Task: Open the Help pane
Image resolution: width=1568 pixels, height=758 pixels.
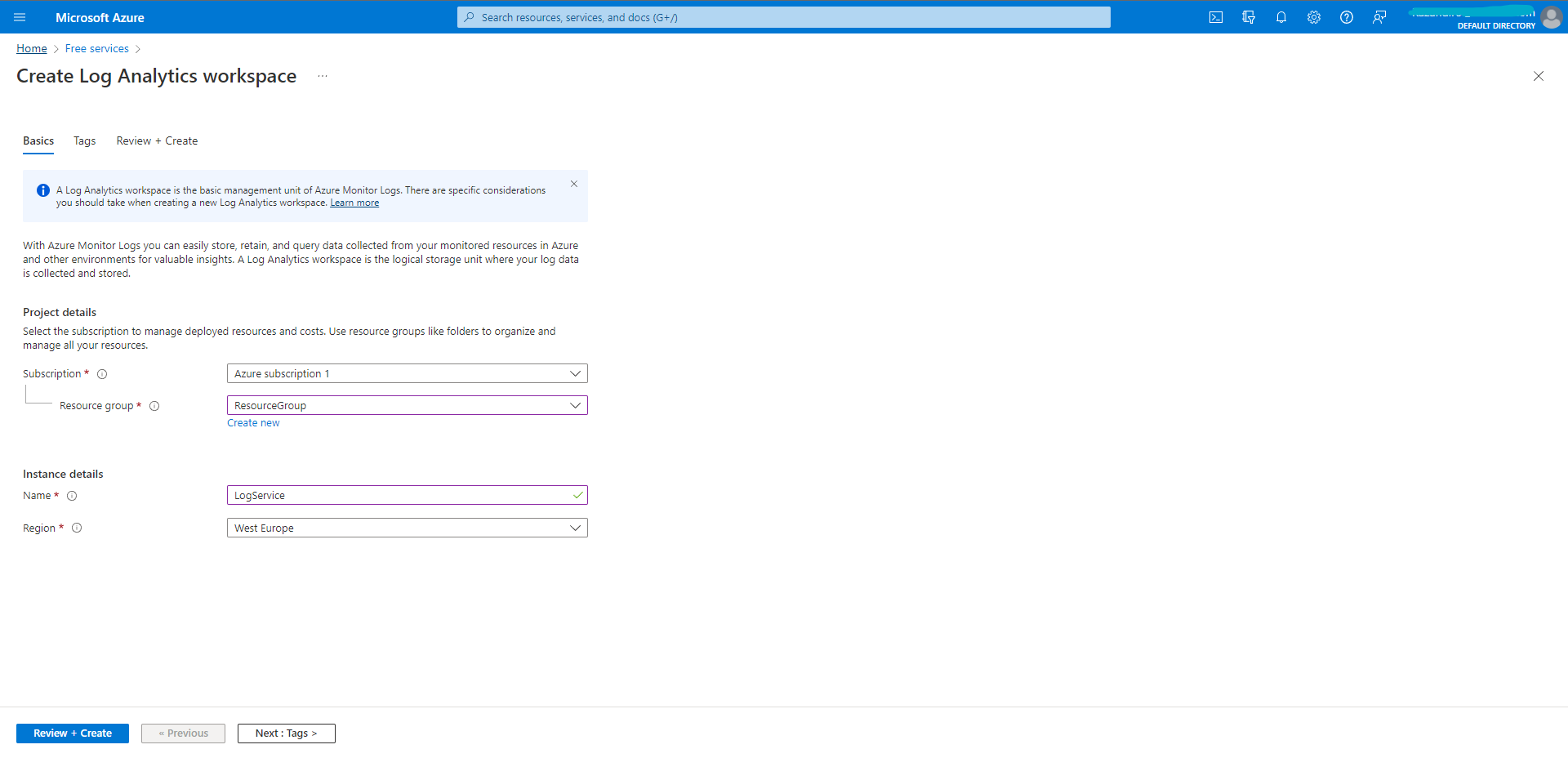Action: point(1347,16)
